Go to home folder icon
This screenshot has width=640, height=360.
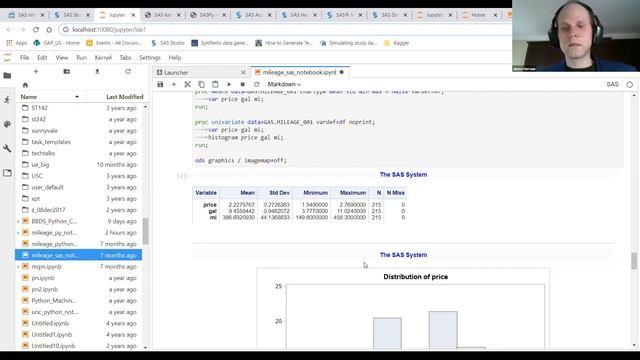click(x=25, y=85)
